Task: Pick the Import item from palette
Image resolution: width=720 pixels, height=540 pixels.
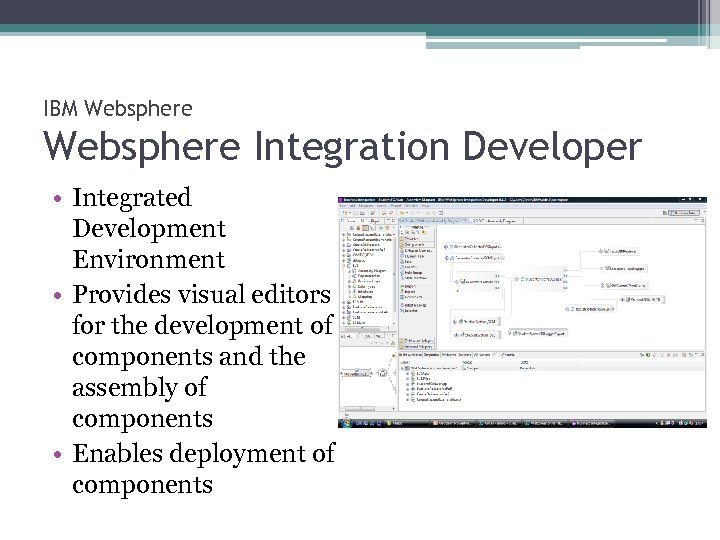Action: 409,286
